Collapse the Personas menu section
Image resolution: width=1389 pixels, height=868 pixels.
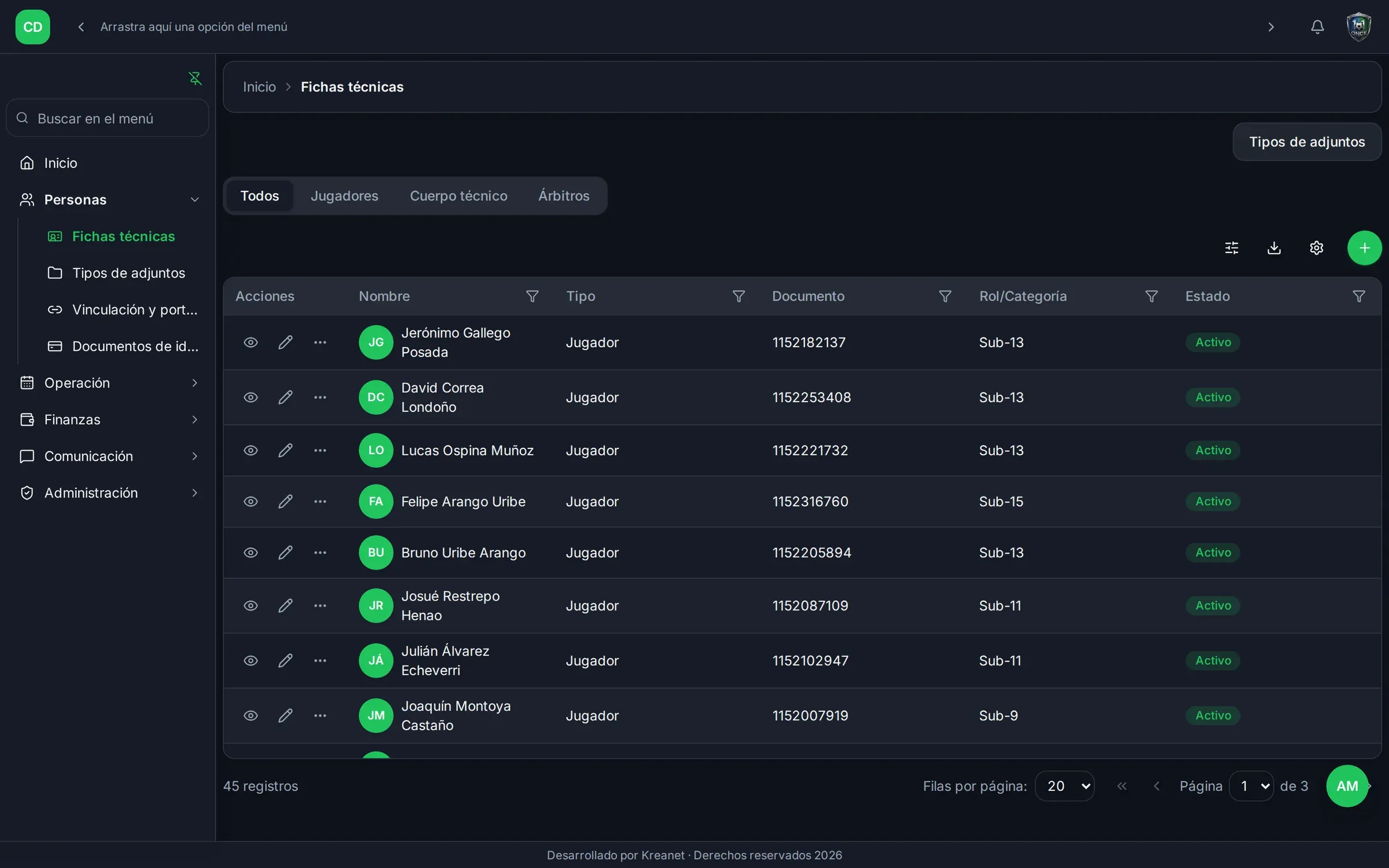coord(109,200)
